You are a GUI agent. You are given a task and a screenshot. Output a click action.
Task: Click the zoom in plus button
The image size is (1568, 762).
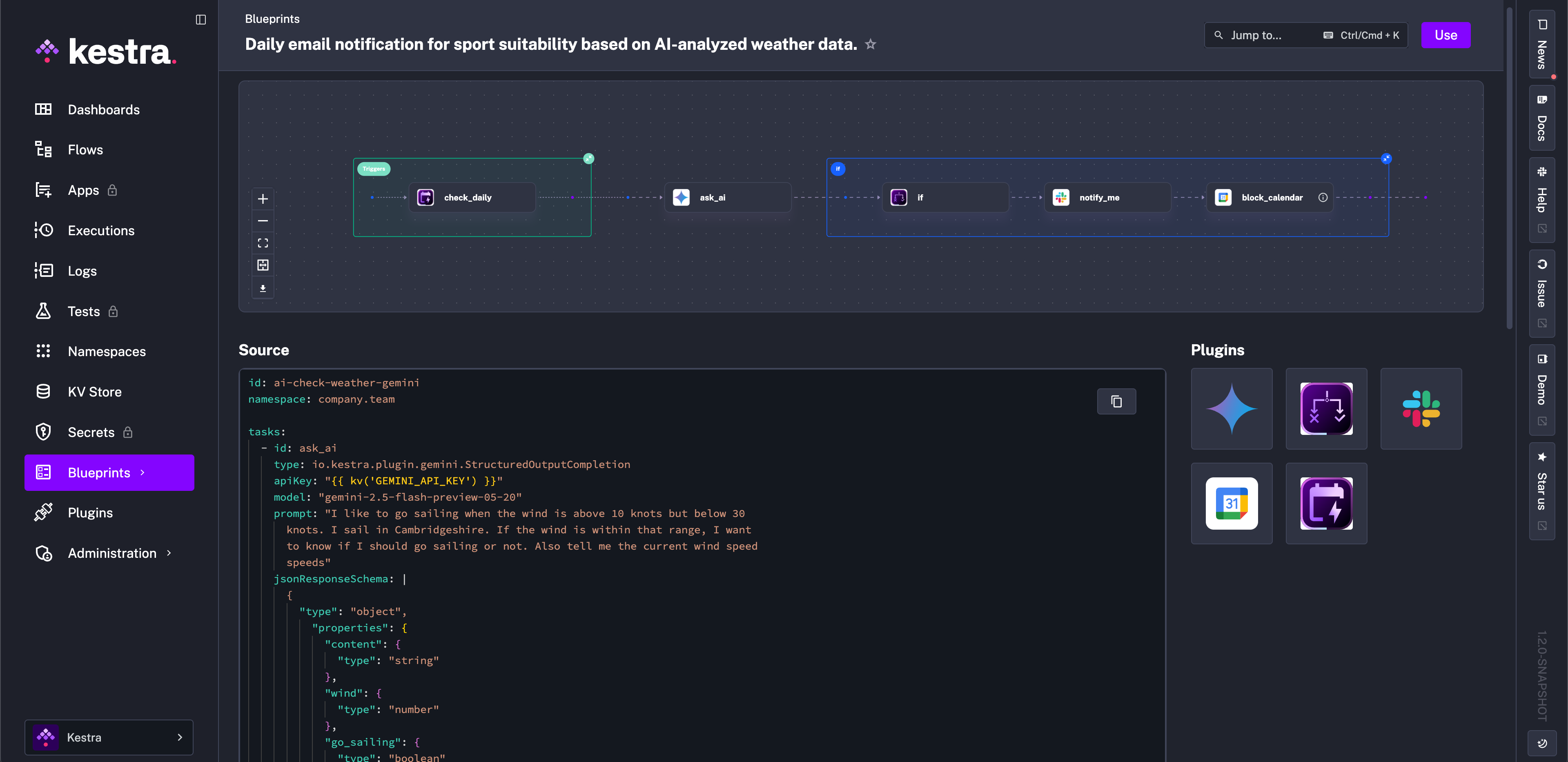[263, 198]
